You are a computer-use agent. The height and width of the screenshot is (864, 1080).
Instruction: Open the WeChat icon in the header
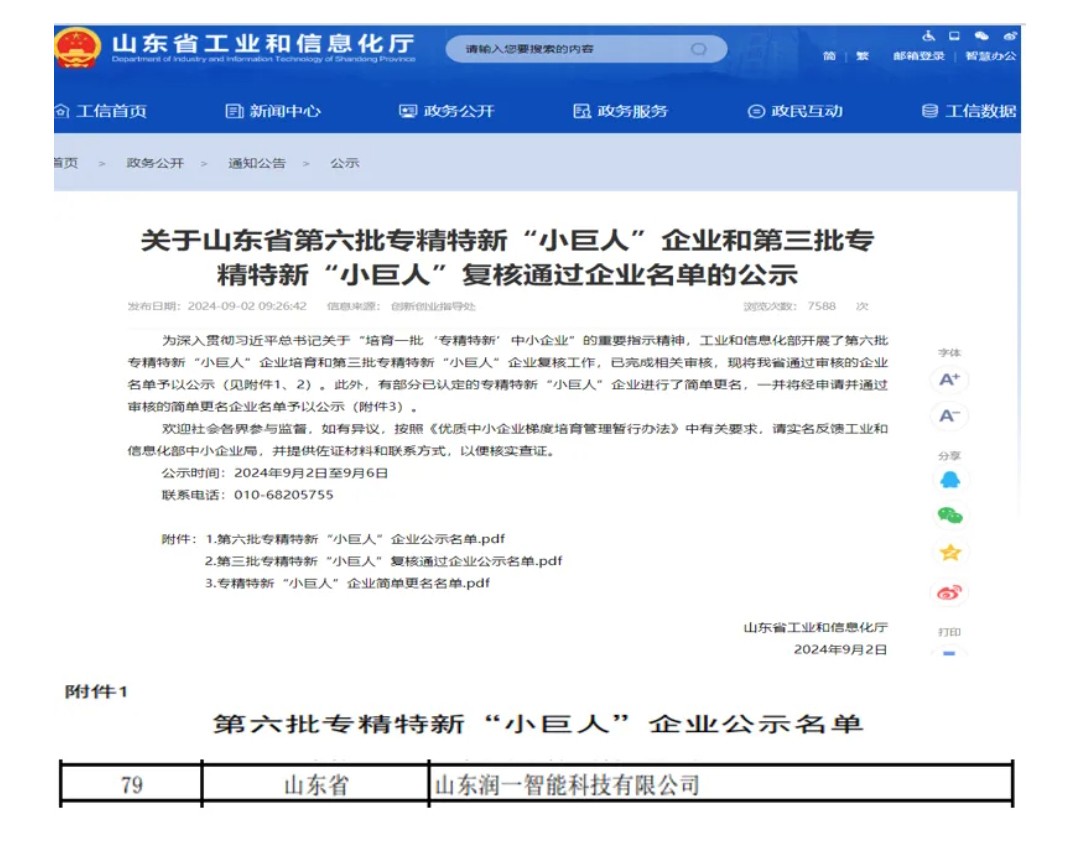(982, 36)
